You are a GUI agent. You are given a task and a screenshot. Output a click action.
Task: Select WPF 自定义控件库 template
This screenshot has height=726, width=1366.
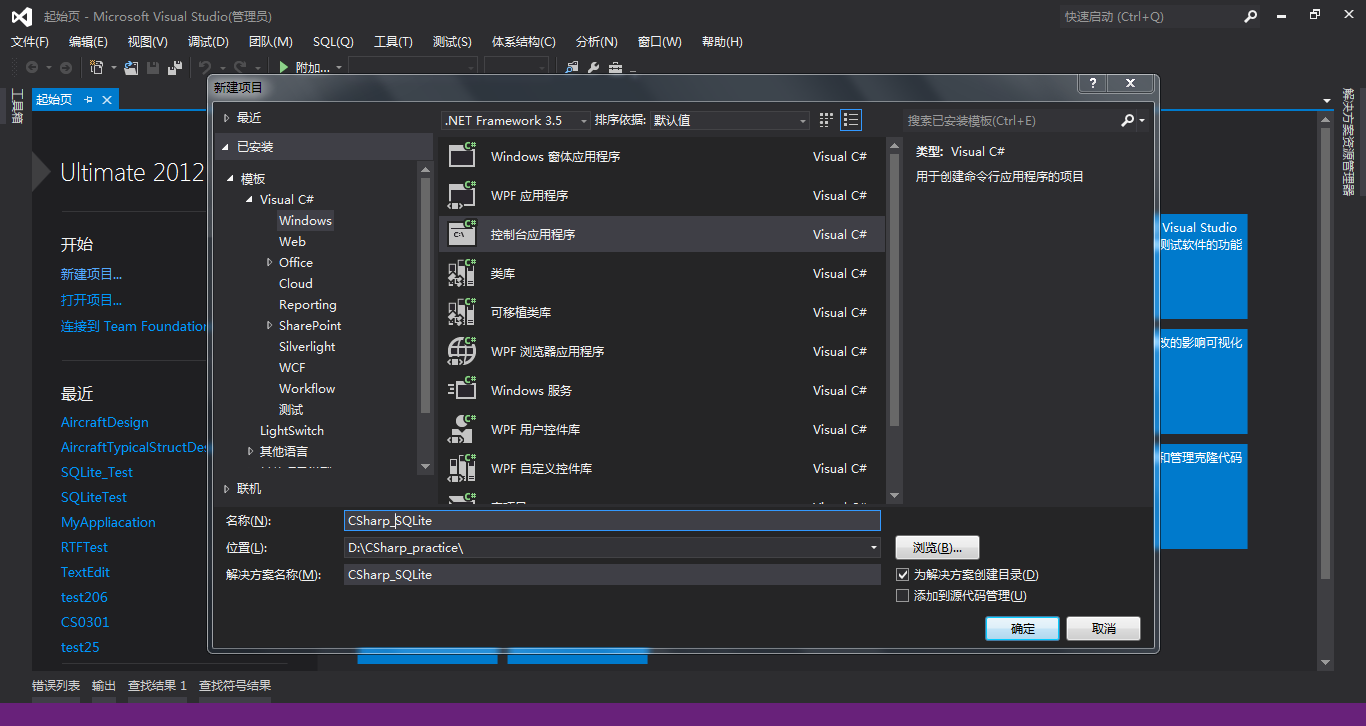pos(662,468)
